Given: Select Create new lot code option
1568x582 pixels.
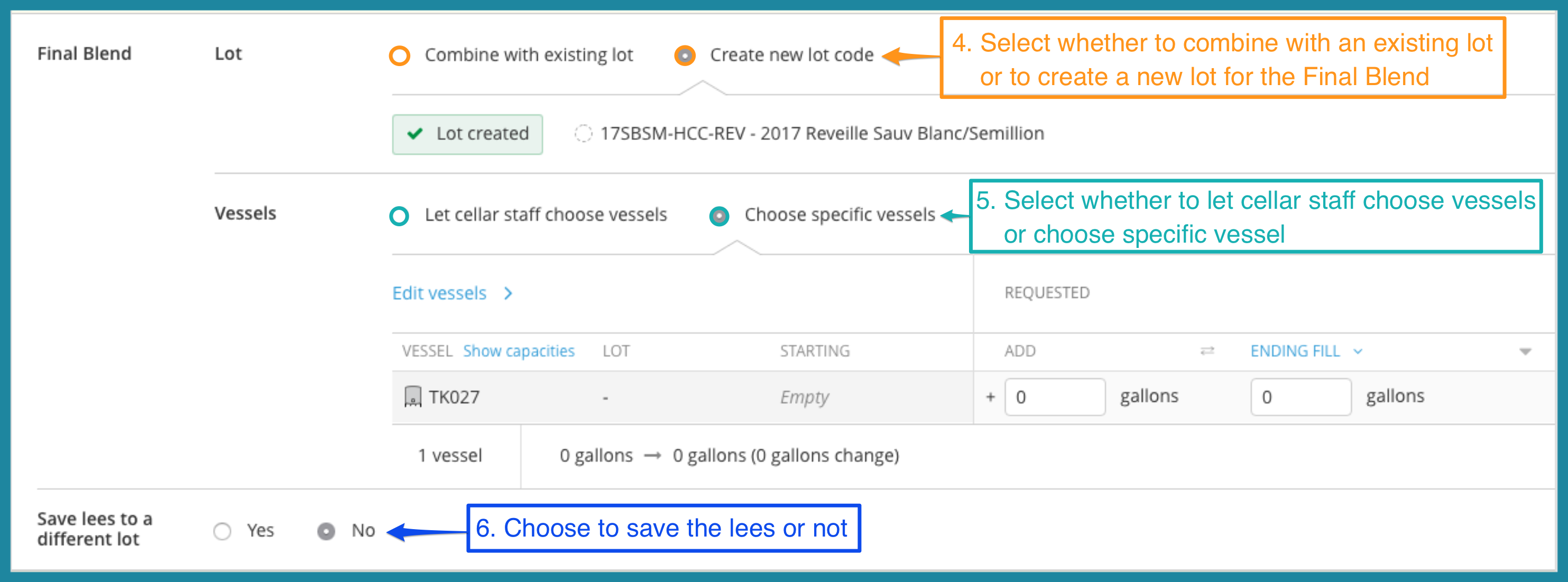Looking at the screenshot, I should coord(685,56).
